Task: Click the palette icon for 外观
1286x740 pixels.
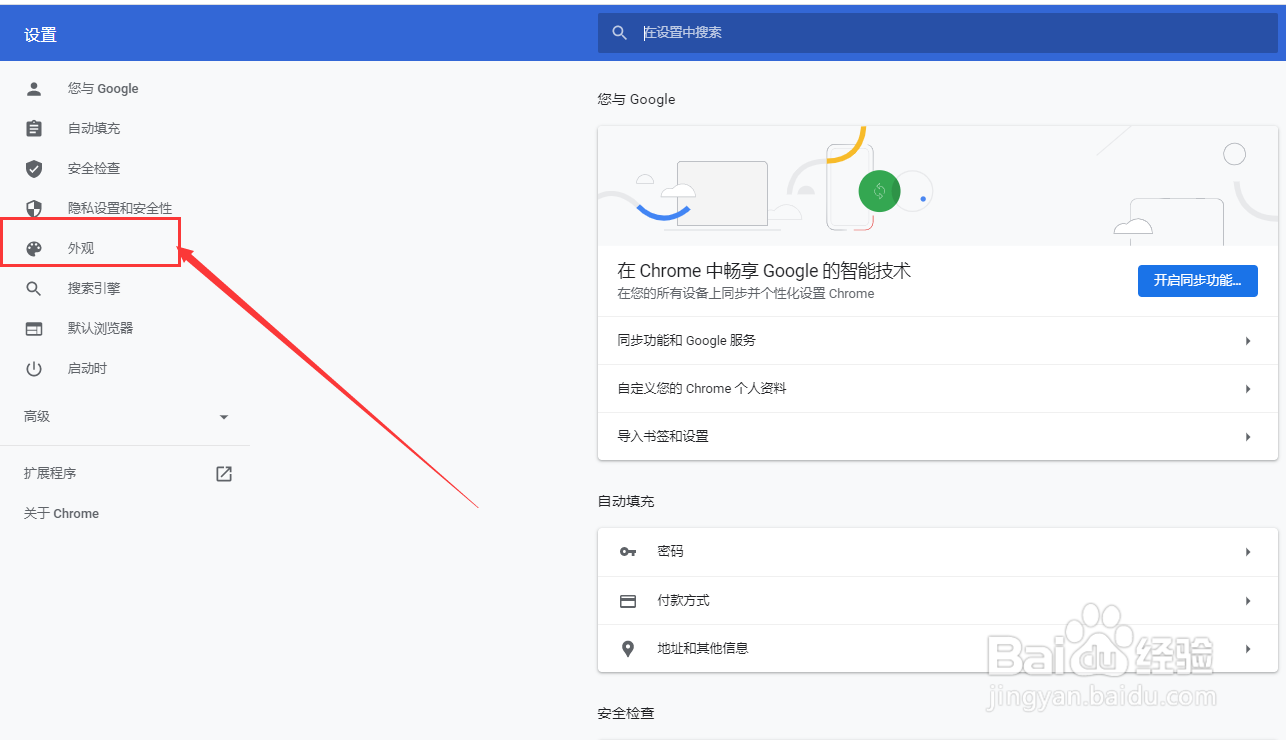Action: click(x=34, y=248)
